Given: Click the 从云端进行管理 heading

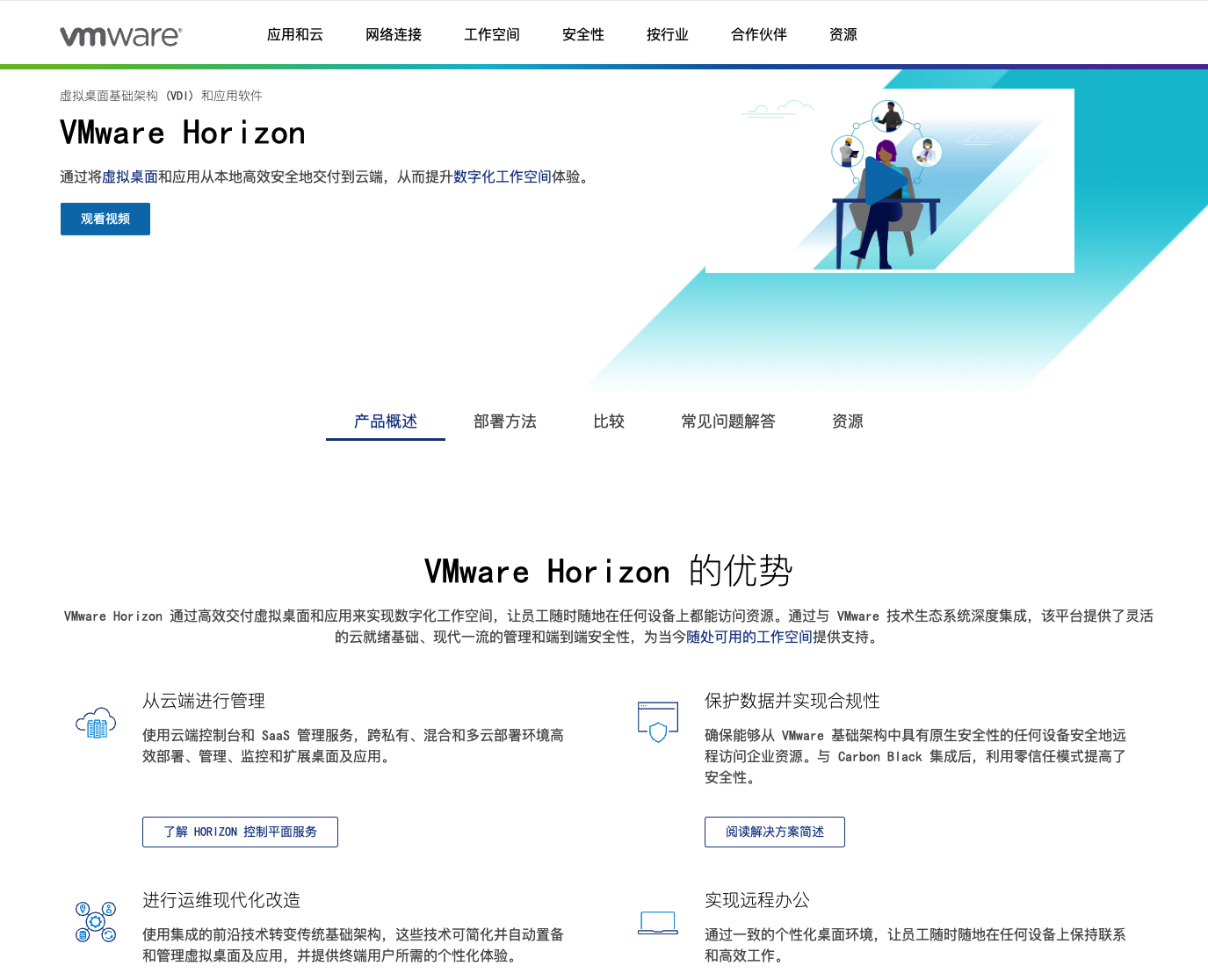Looking at the screenshot, I should tap(204, 701).
